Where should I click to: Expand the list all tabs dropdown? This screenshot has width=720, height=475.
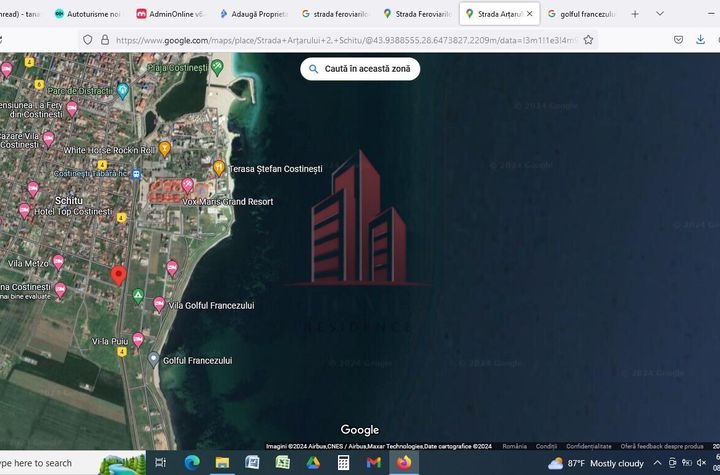pyautogui.click(x=660, y=14)
